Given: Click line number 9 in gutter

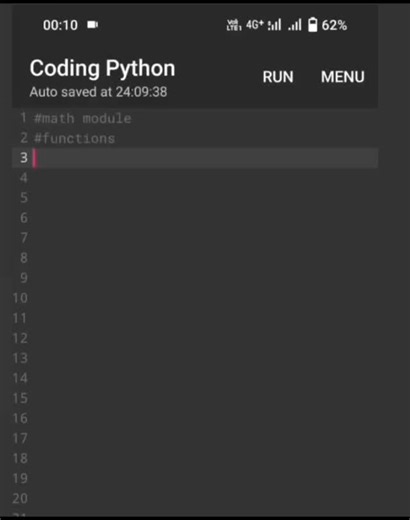Looking at the screenshot, I should pyautogui.click(x=23, y=278).
